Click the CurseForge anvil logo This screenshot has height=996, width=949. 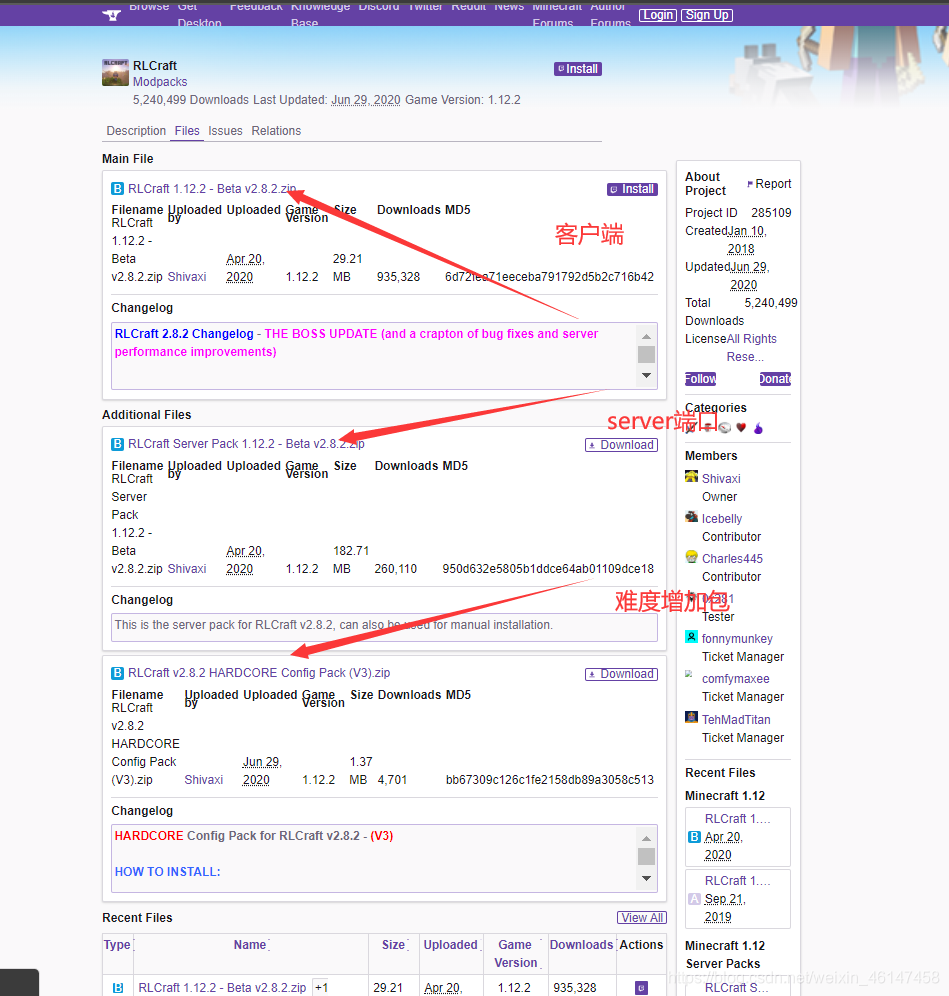coord(112,15)
